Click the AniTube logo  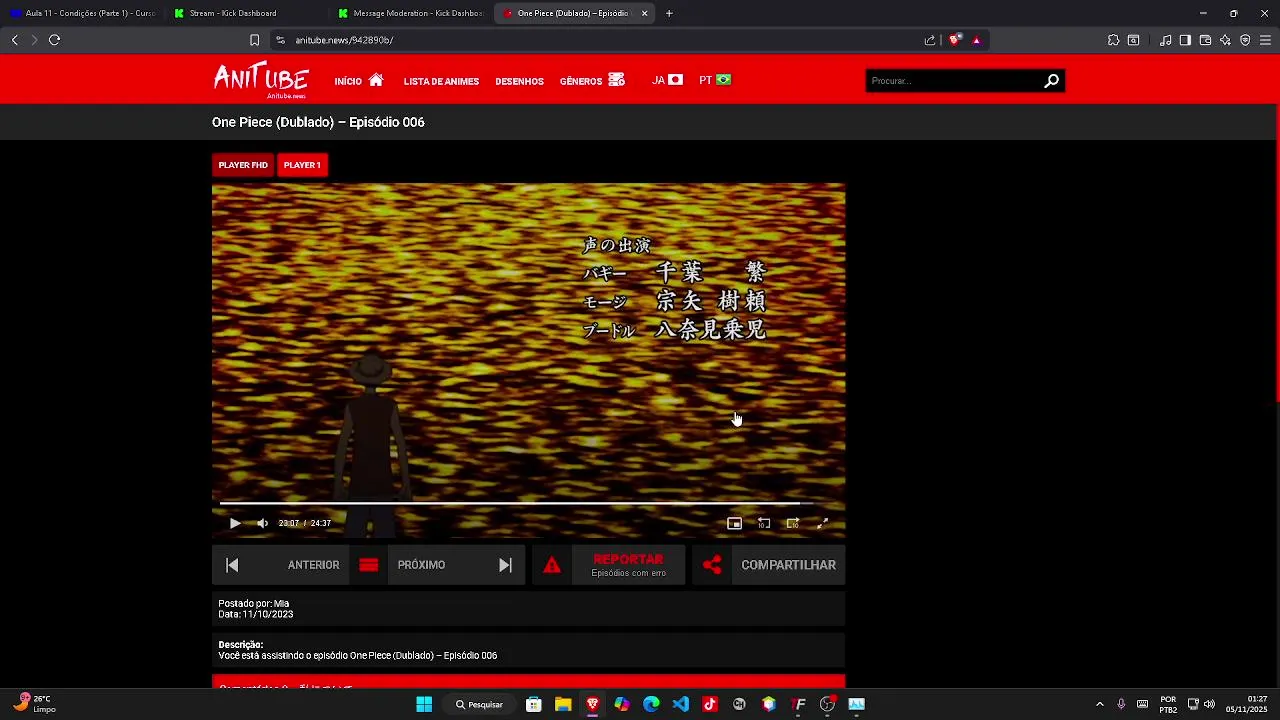pyautogui.click(x=261, y=80)
